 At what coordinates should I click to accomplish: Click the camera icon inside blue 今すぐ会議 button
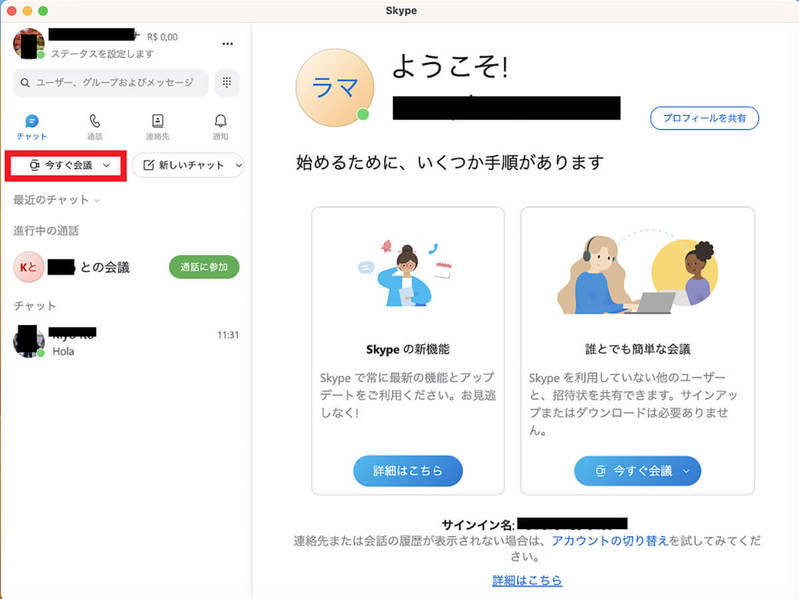pos(600,471)
